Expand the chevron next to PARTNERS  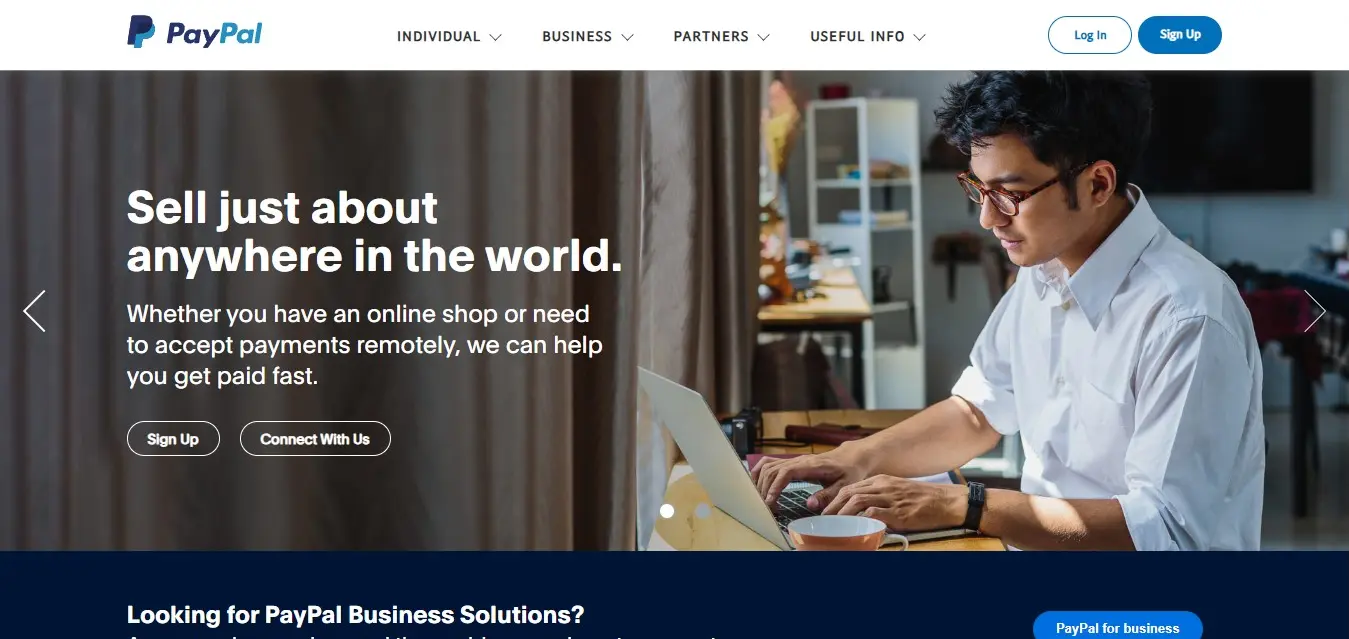coord(763,37)
